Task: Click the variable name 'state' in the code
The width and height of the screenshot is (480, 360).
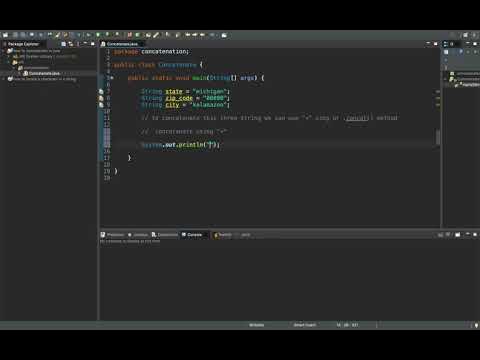Action: [x=174, y=91]
